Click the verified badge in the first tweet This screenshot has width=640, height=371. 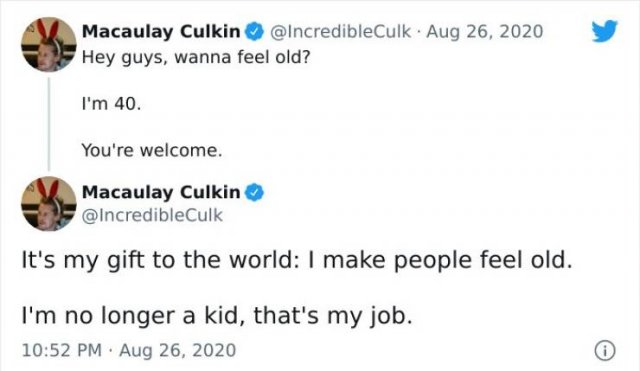(254, 32)
